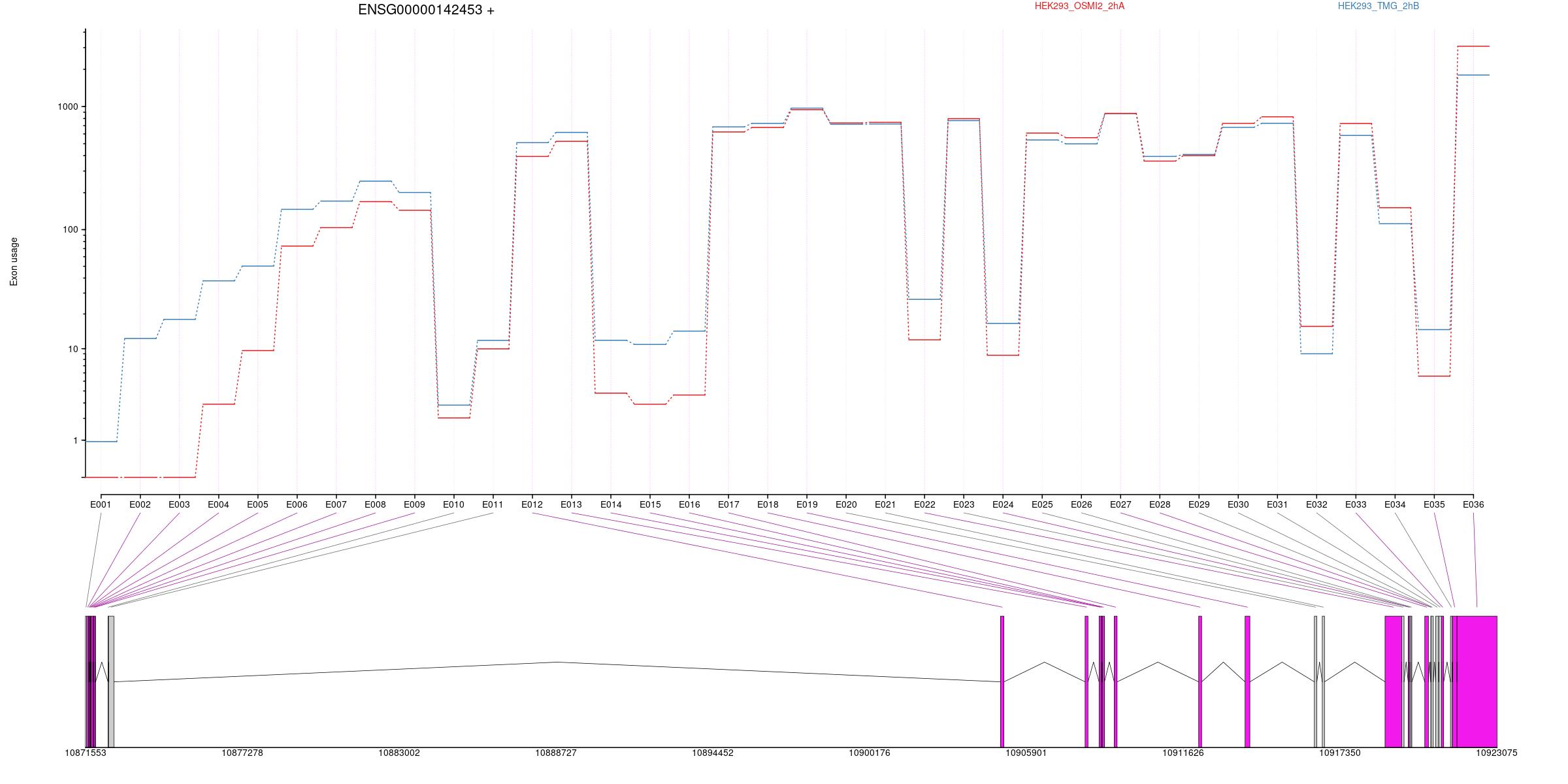Click the large magenta E036 exon block

click(1477, 681)
